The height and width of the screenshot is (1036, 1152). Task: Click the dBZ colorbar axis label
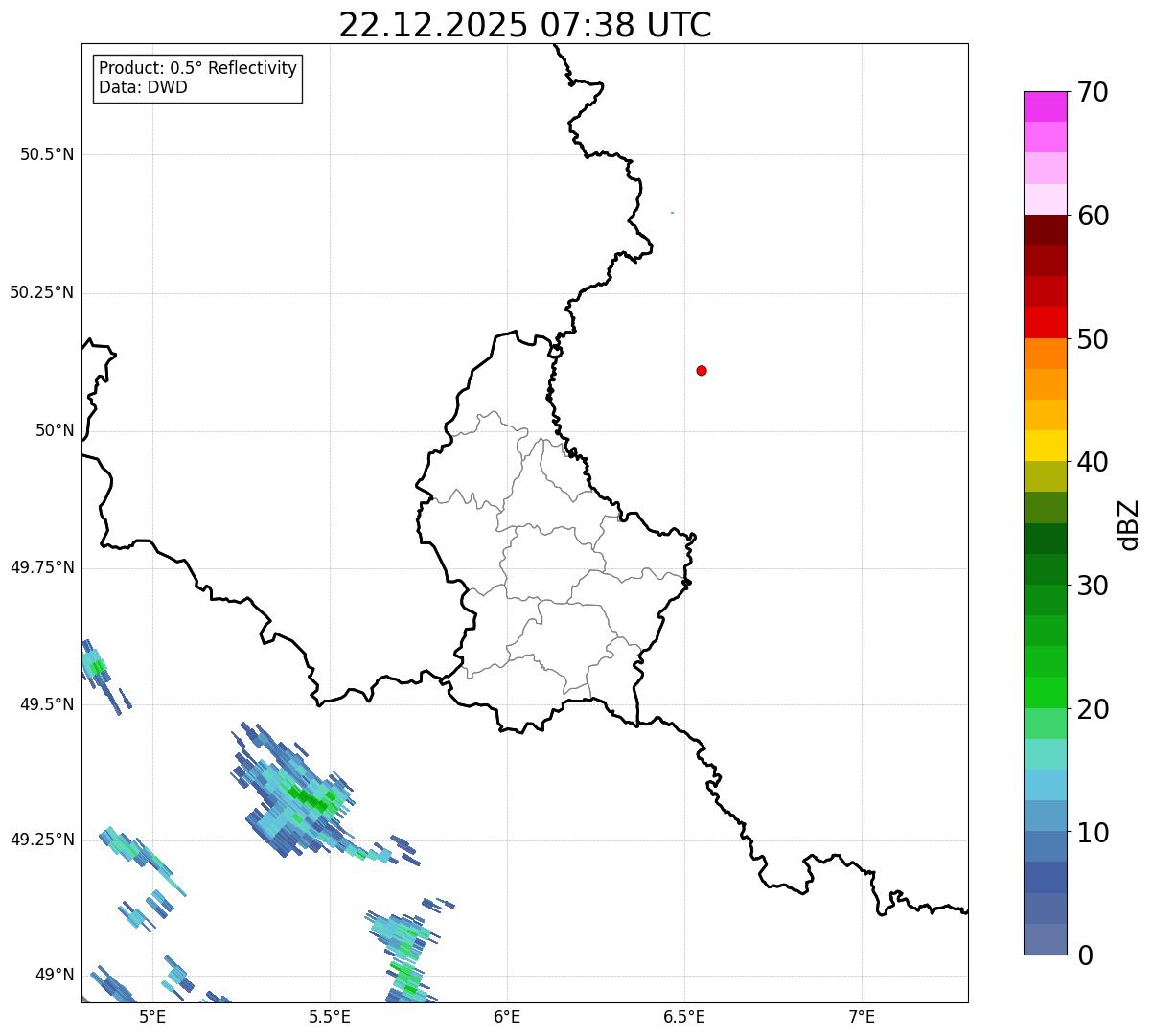point(1129,524)
